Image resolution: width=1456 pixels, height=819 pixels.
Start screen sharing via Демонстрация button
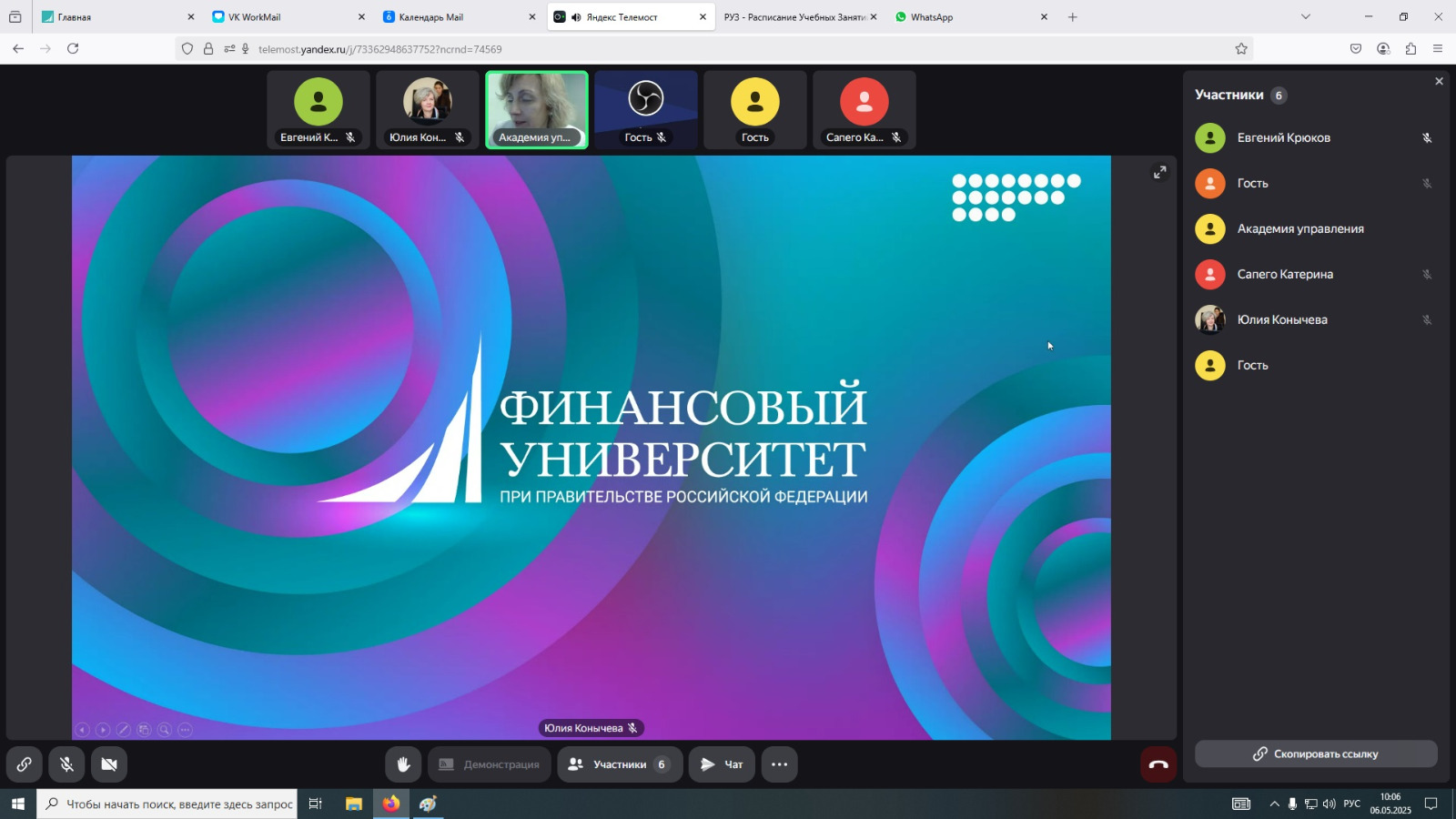pos(490,764)
